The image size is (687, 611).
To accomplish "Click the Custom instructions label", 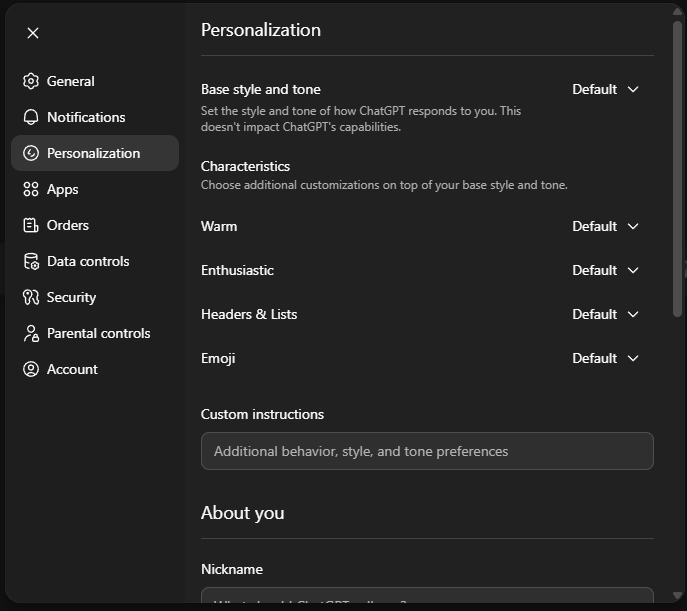I will (262, 414).
